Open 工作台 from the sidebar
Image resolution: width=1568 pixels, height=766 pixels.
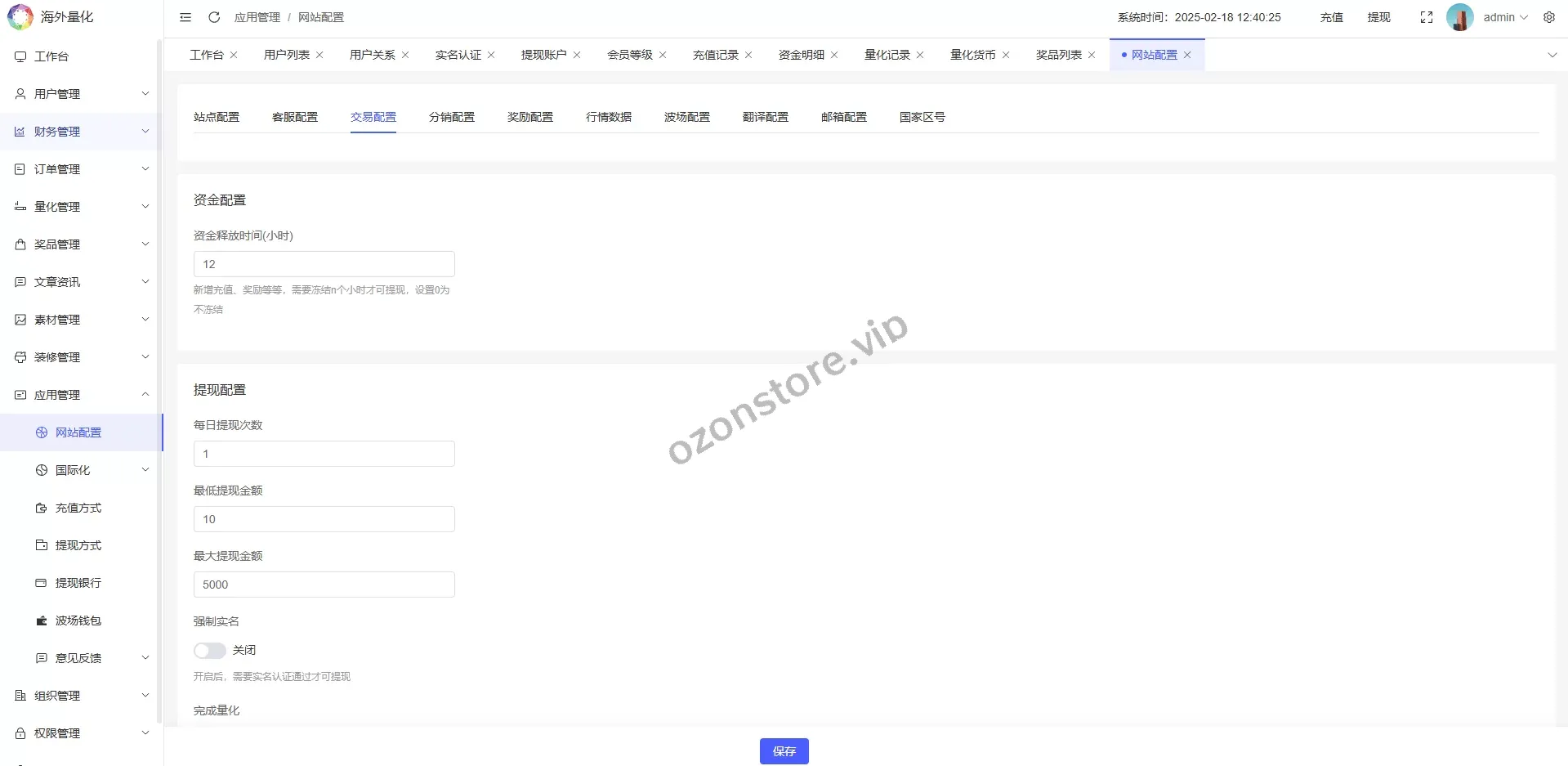[x=51, y=56]
